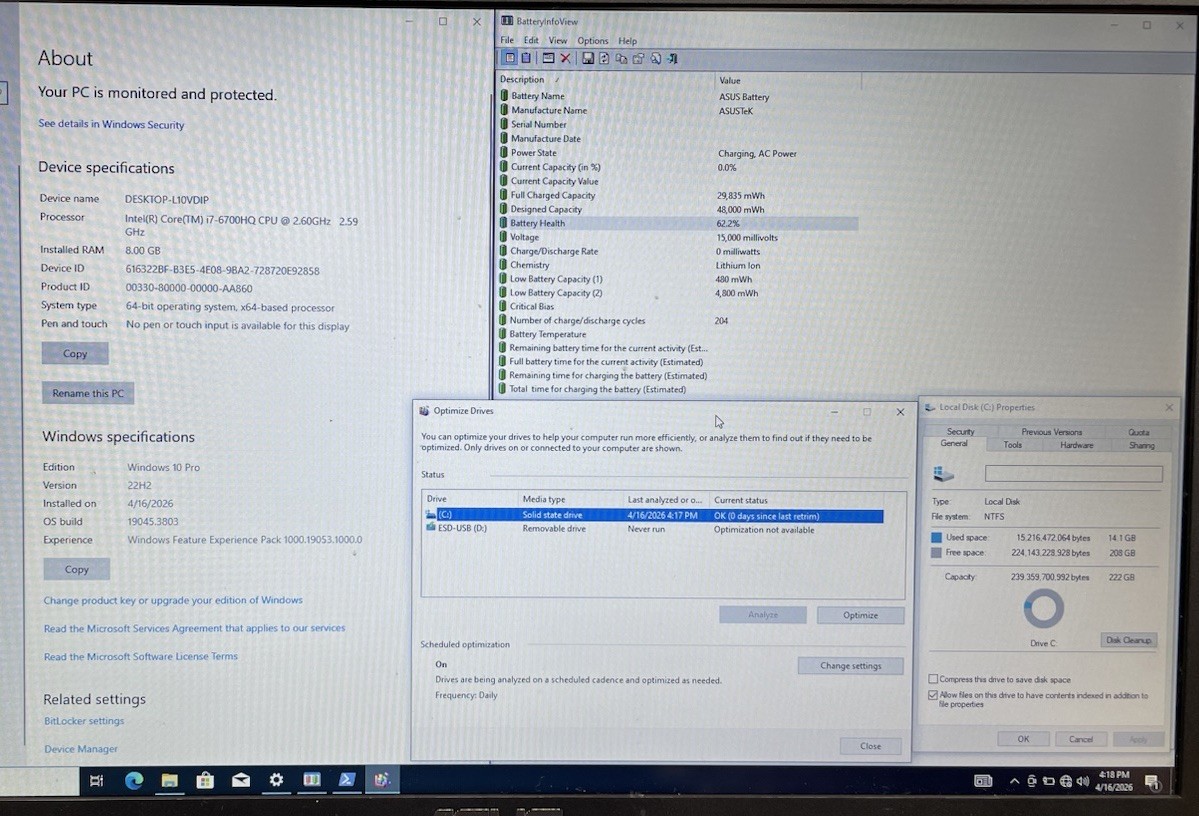Open BitLocker settings link
The image size is (1199, 816).
coord(84,720)
